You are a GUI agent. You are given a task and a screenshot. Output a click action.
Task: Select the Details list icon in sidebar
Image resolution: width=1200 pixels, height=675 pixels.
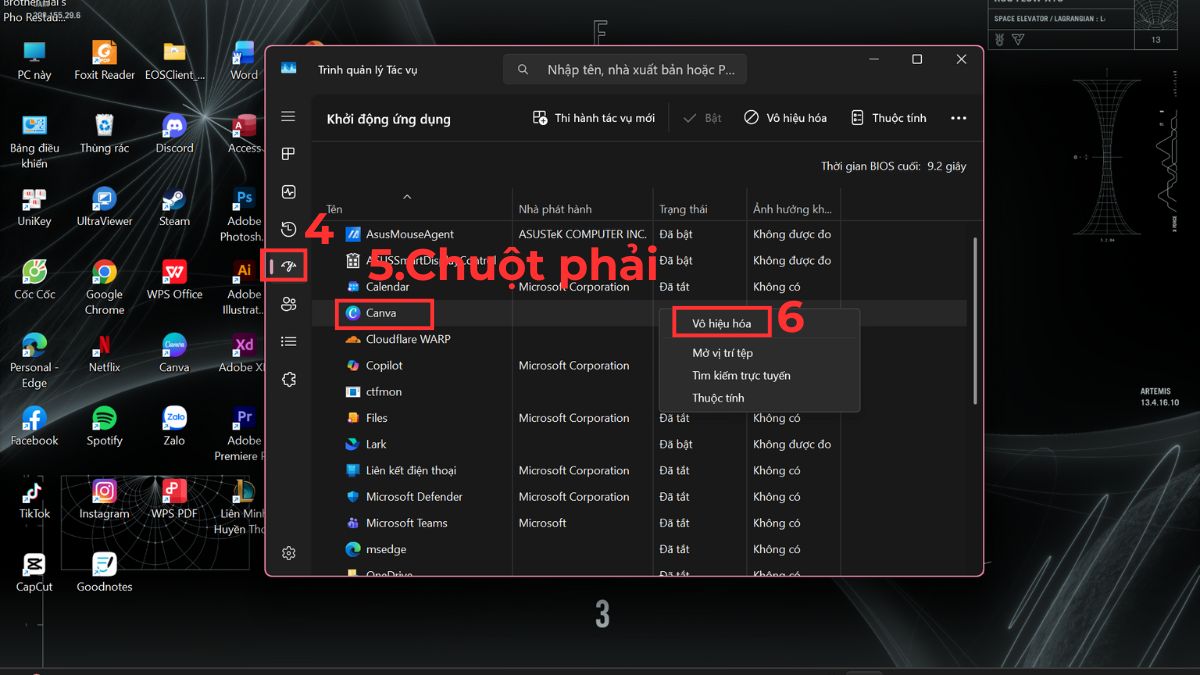pos(288,341)
